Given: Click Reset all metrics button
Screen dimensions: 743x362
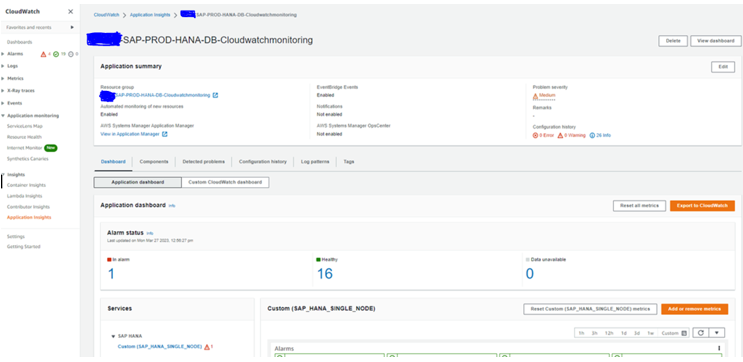Looking at the screenshot, I should click(639, 206).
